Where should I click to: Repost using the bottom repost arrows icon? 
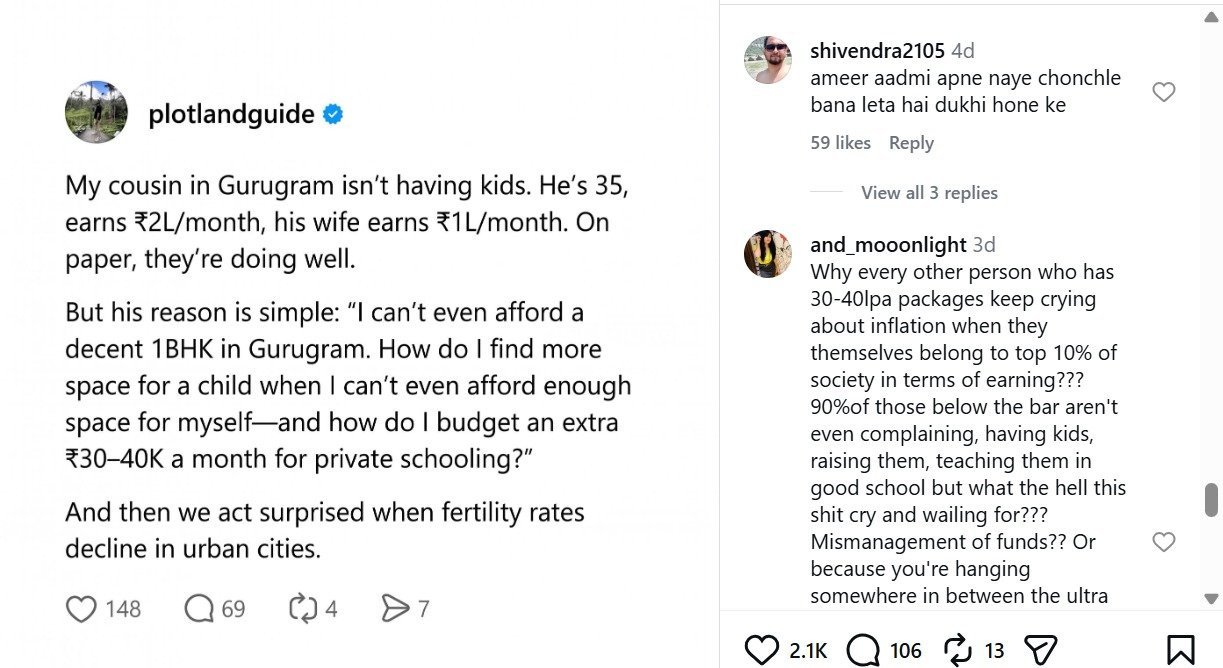tap(958, 650)
